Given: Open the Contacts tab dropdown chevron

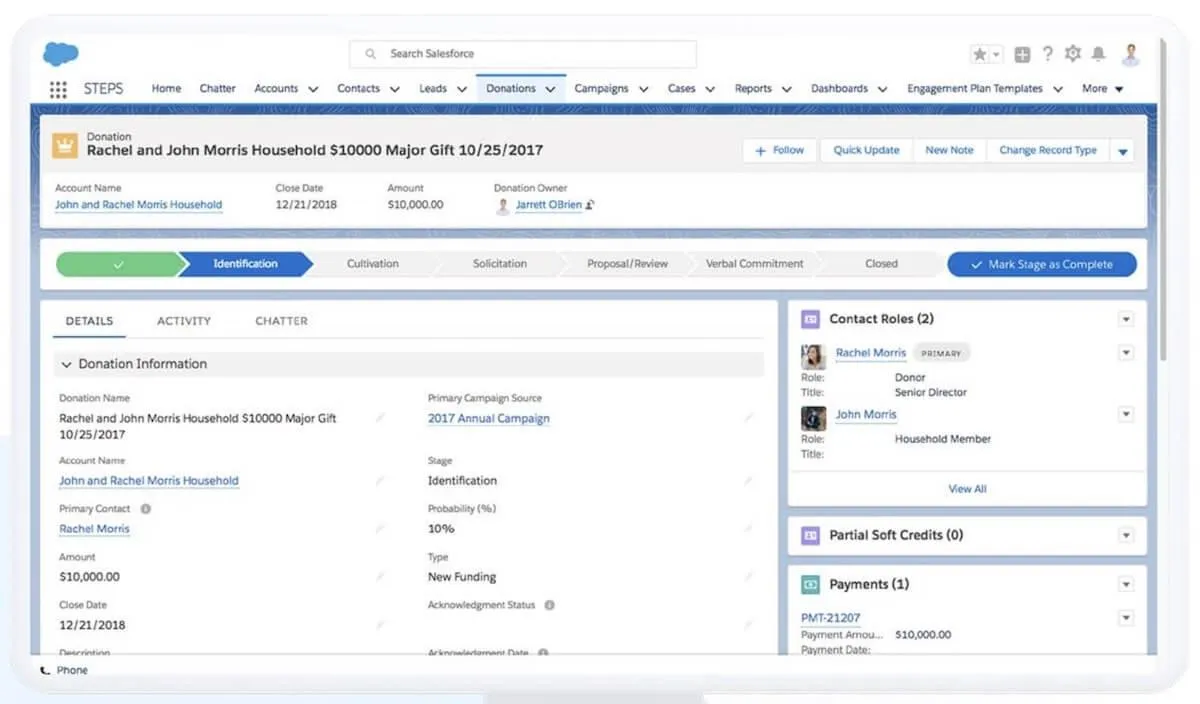Looking at the screenshot, I should [394, 89].
